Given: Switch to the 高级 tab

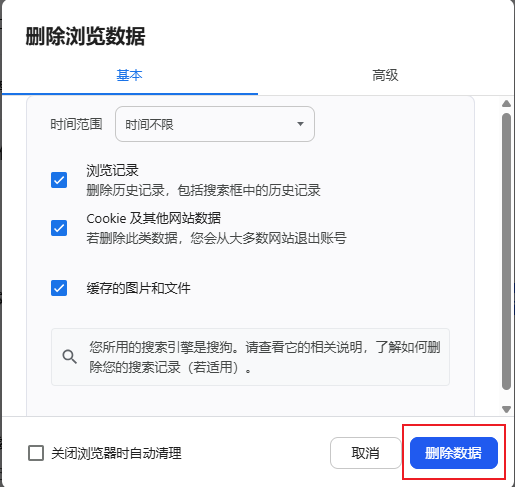Looking at the screenshot, I should pos(385,75).
